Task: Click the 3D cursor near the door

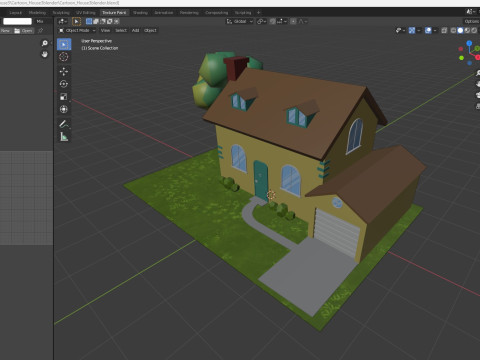Action: (271, 195)
